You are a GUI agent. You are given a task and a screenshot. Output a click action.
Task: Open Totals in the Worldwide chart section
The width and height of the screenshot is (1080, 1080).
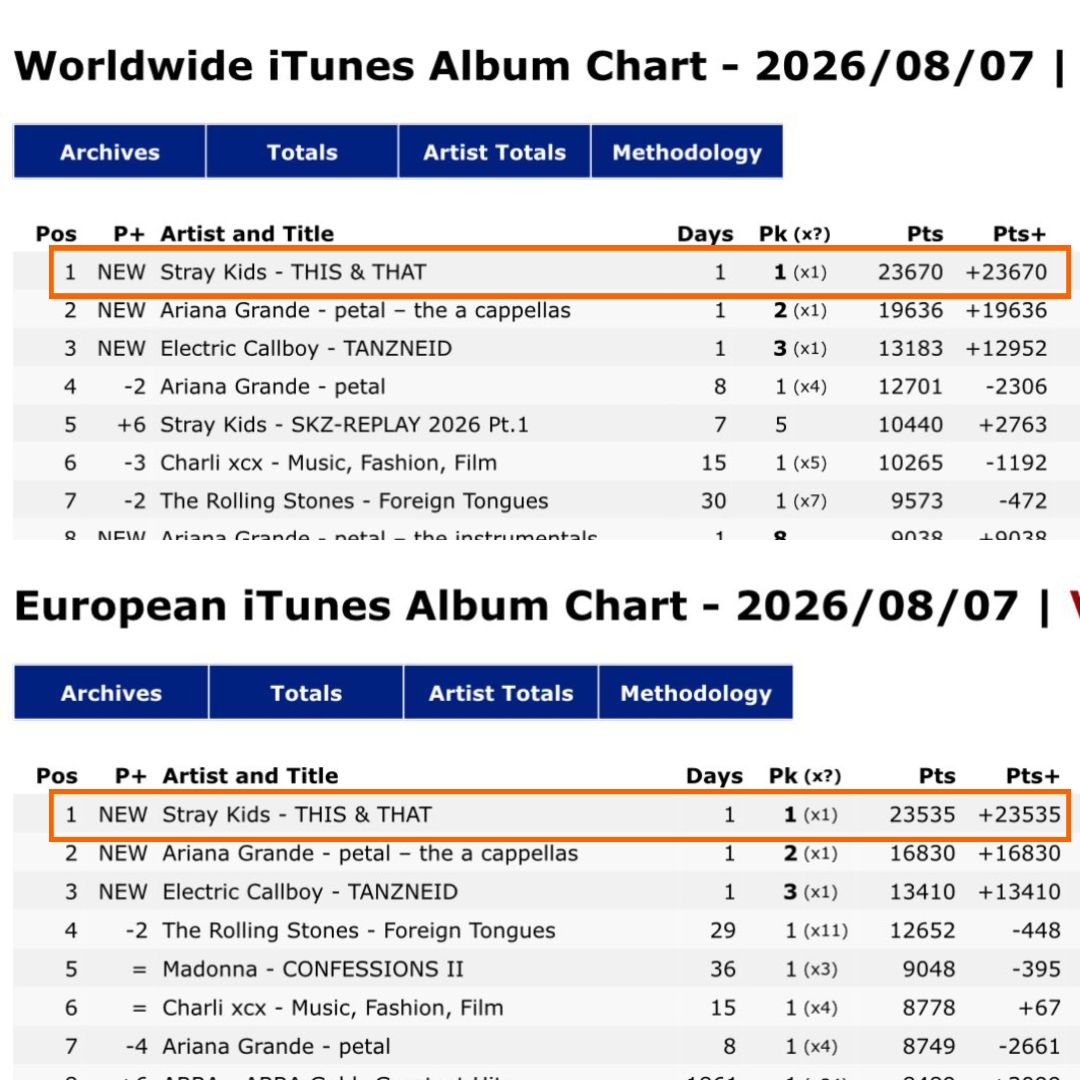tap(302, 152)
